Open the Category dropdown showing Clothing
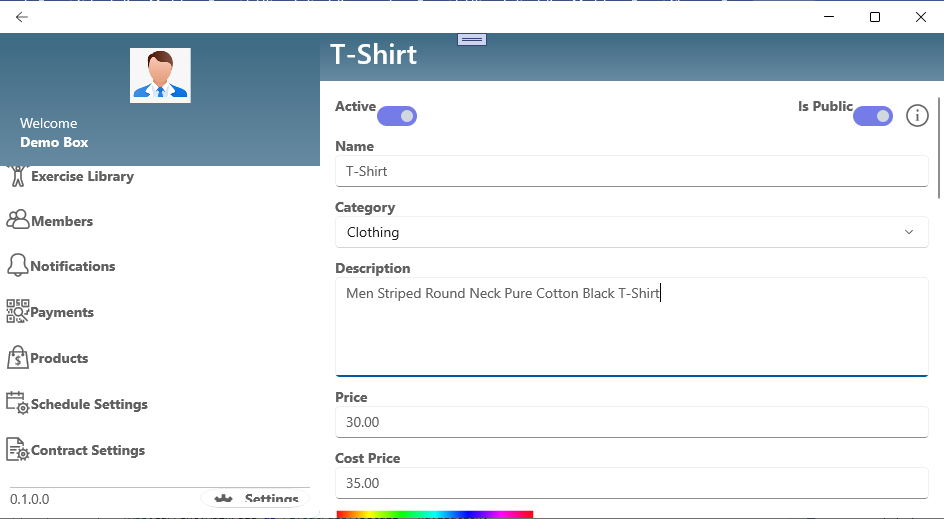The height and width of the screenshot is (519, 944). [x=630, y=232]
